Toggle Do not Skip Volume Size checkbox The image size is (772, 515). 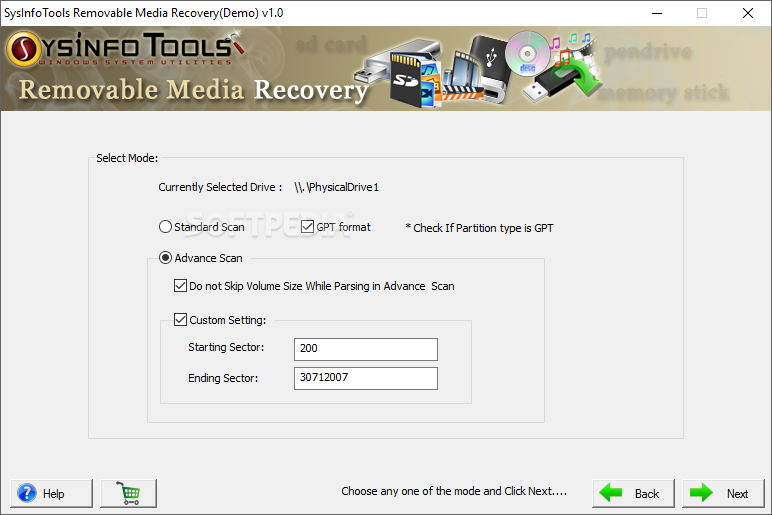point(180,286)
